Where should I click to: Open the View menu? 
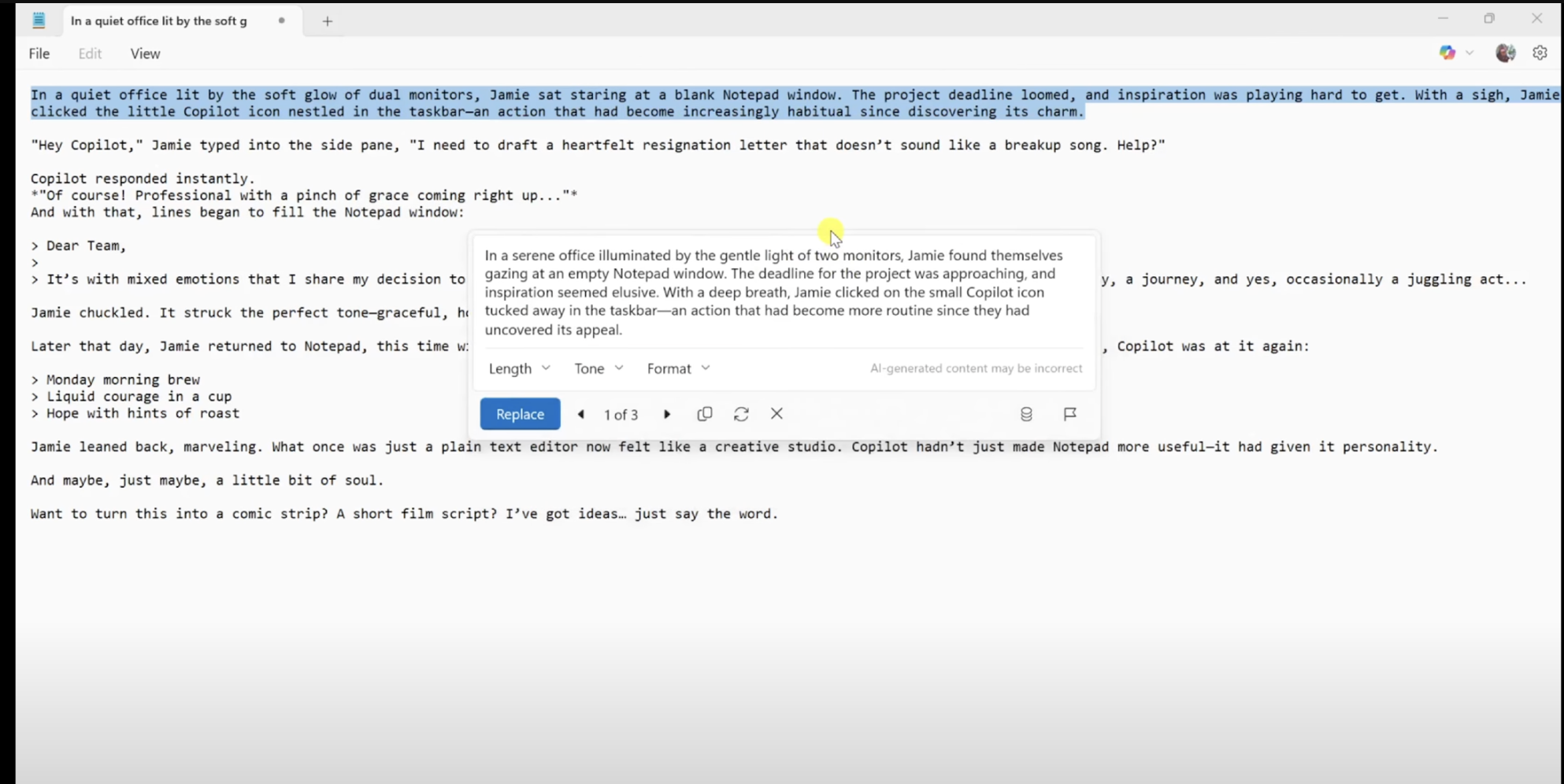(145, 54)
